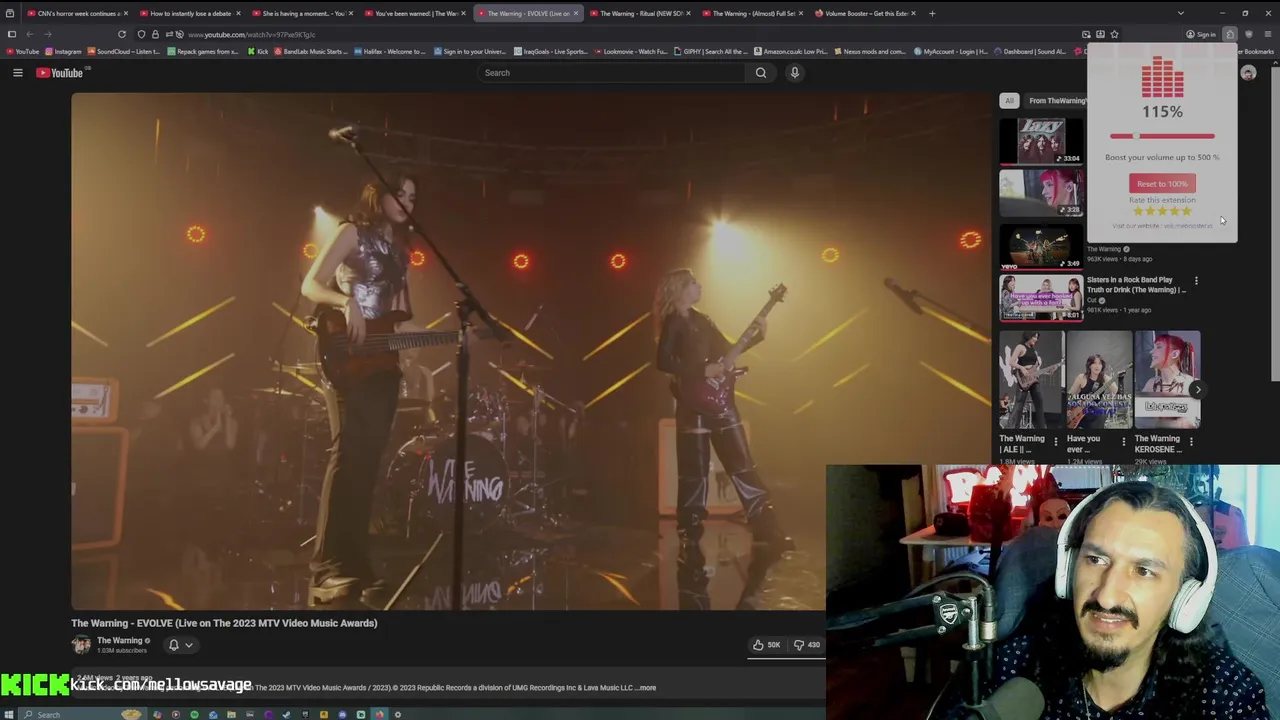Open The Warning channel avatar

tap(81, 645)
